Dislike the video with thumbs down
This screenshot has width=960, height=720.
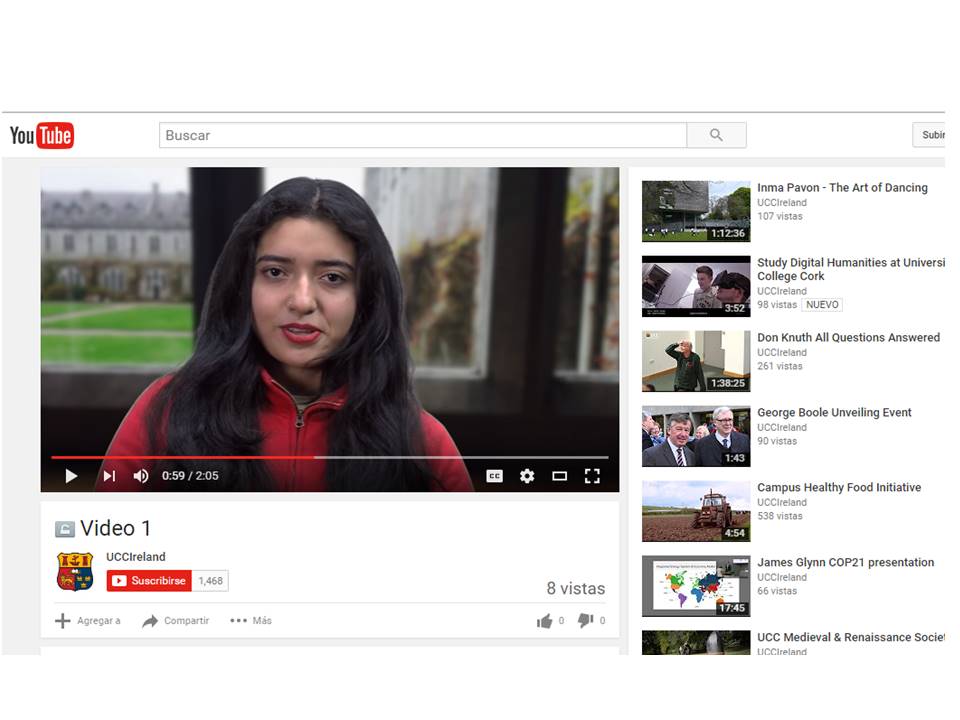[586, 621]
